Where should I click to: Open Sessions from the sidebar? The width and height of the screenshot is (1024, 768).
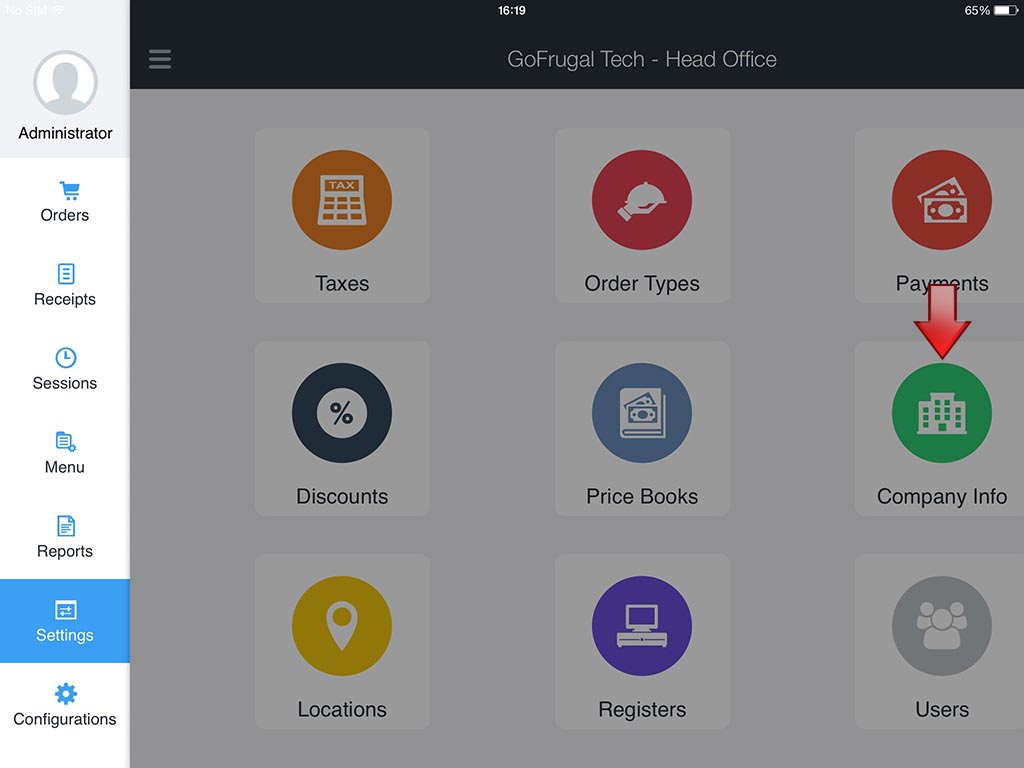[x=65, y=370]
